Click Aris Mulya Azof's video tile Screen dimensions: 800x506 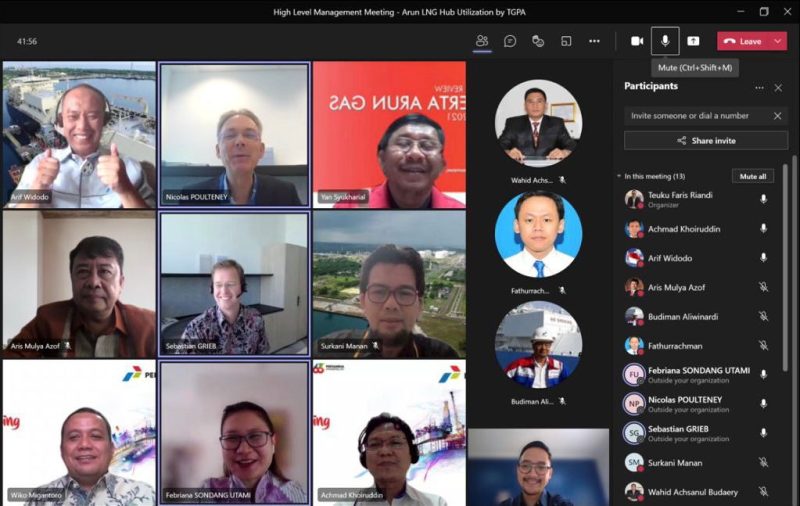click(79, 284)
